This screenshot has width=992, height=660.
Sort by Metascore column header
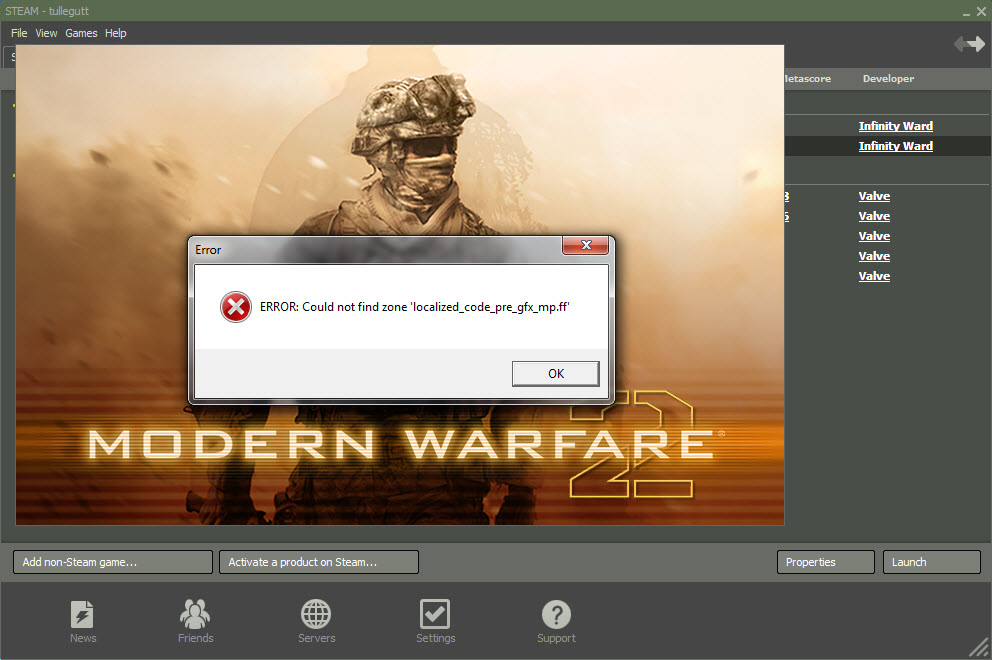808,78
